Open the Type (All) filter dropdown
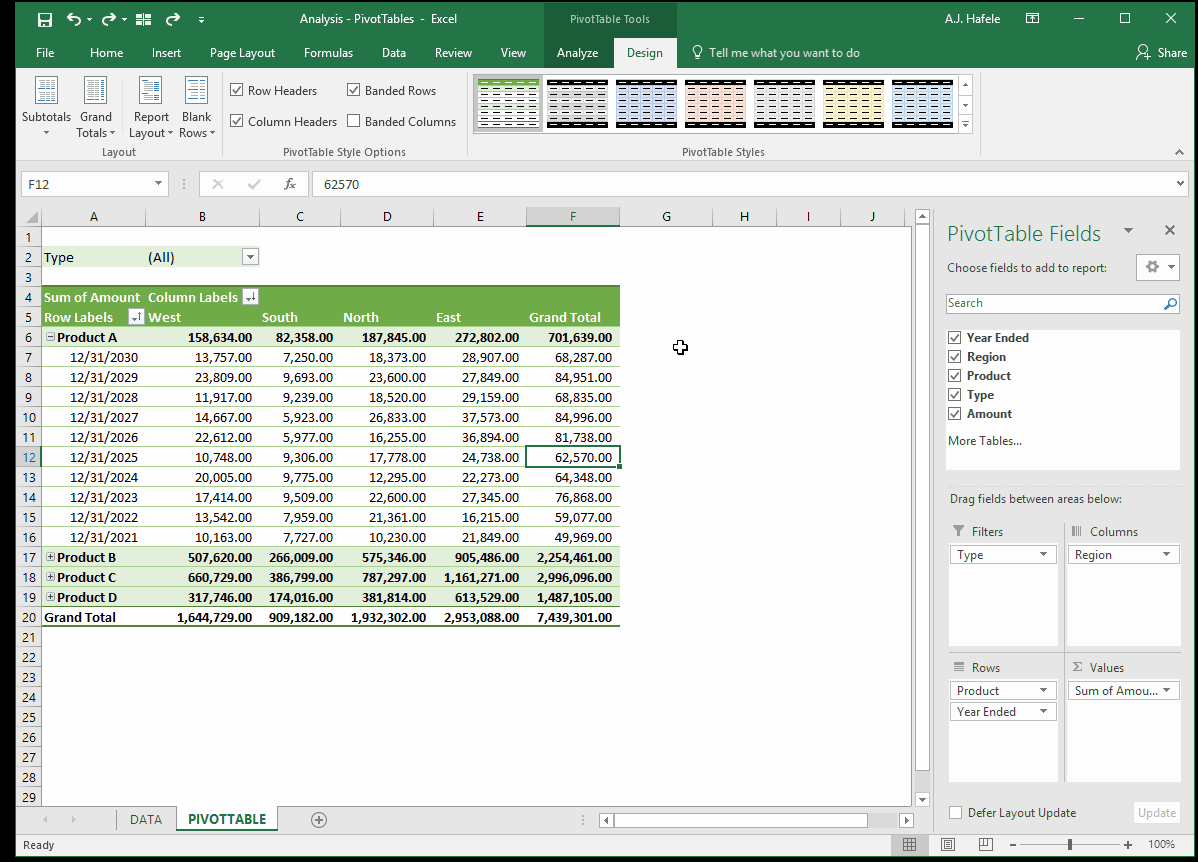 250,258
